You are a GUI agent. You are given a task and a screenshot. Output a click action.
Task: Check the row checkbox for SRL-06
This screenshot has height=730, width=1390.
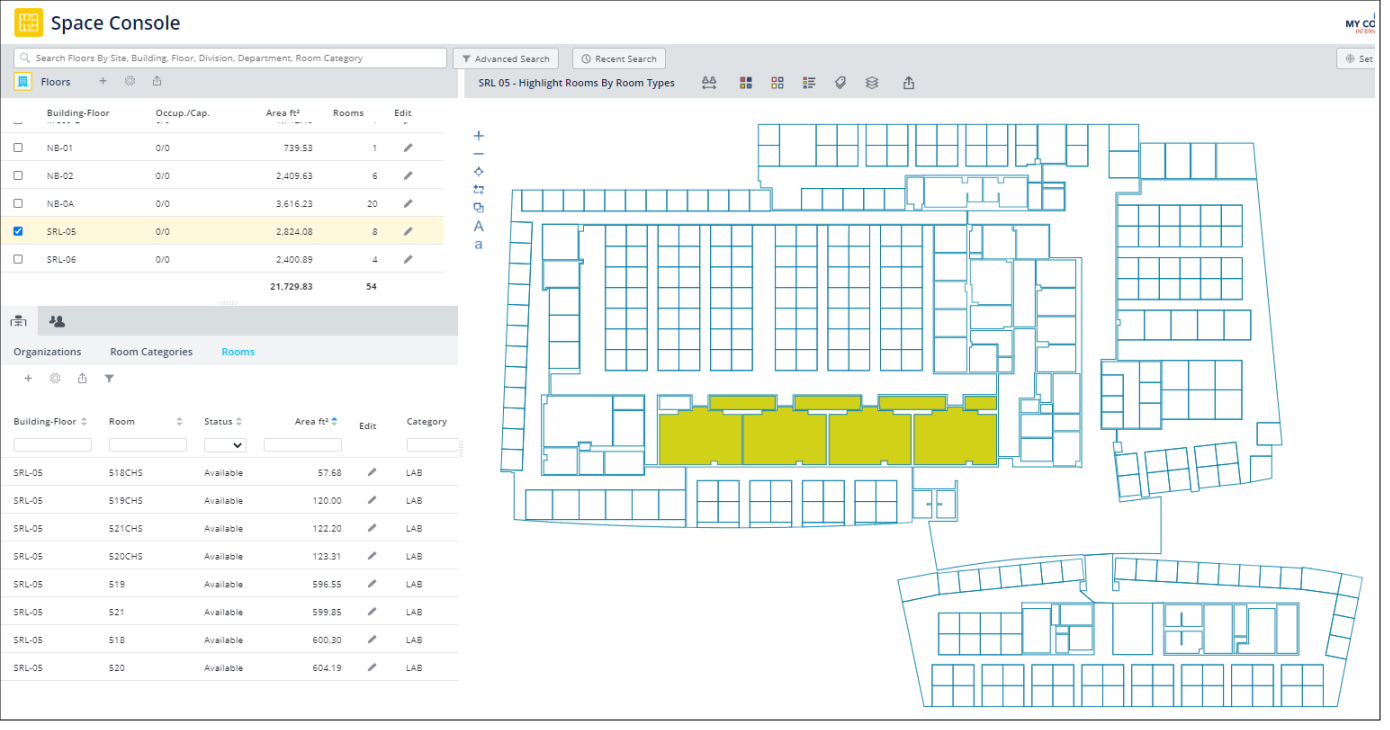click(x=17, y=259)
